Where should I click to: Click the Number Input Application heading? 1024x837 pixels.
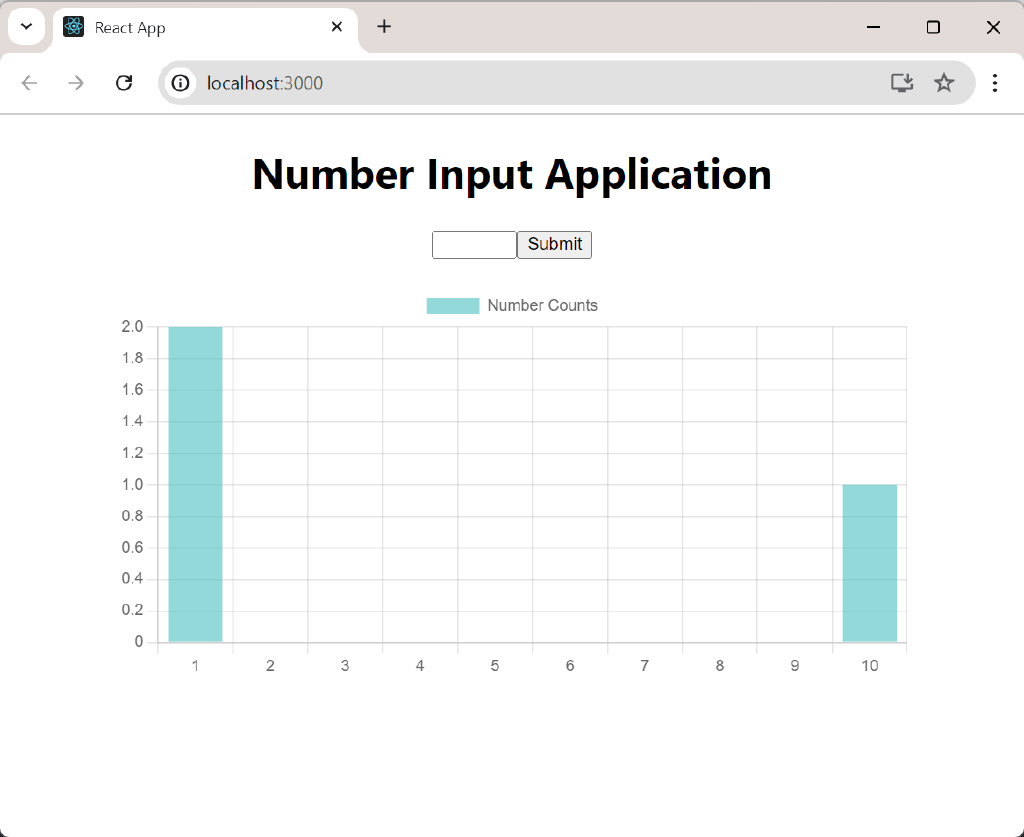click(512, 174)
